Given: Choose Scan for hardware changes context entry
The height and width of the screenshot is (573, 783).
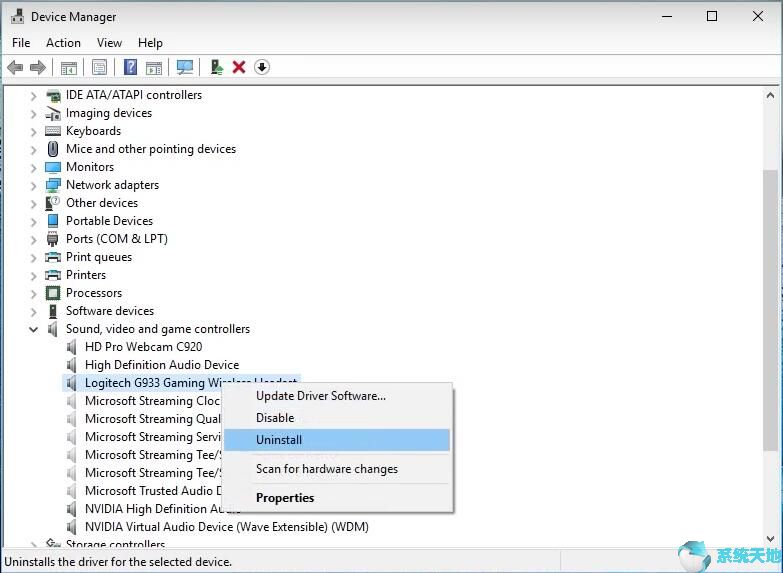Looking at the screenshot, I should 337,469.
